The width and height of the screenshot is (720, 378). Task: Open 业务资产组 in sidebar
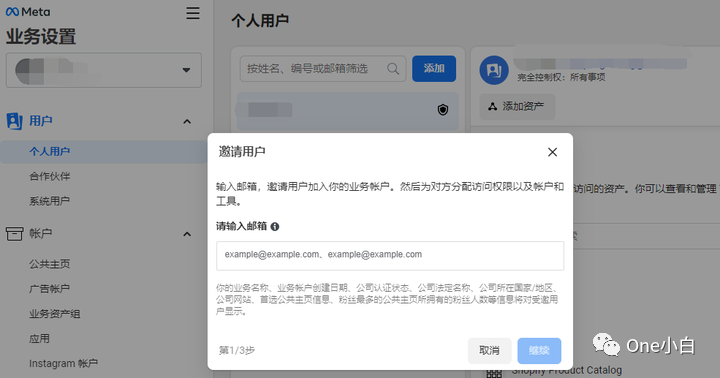(55, 314)
